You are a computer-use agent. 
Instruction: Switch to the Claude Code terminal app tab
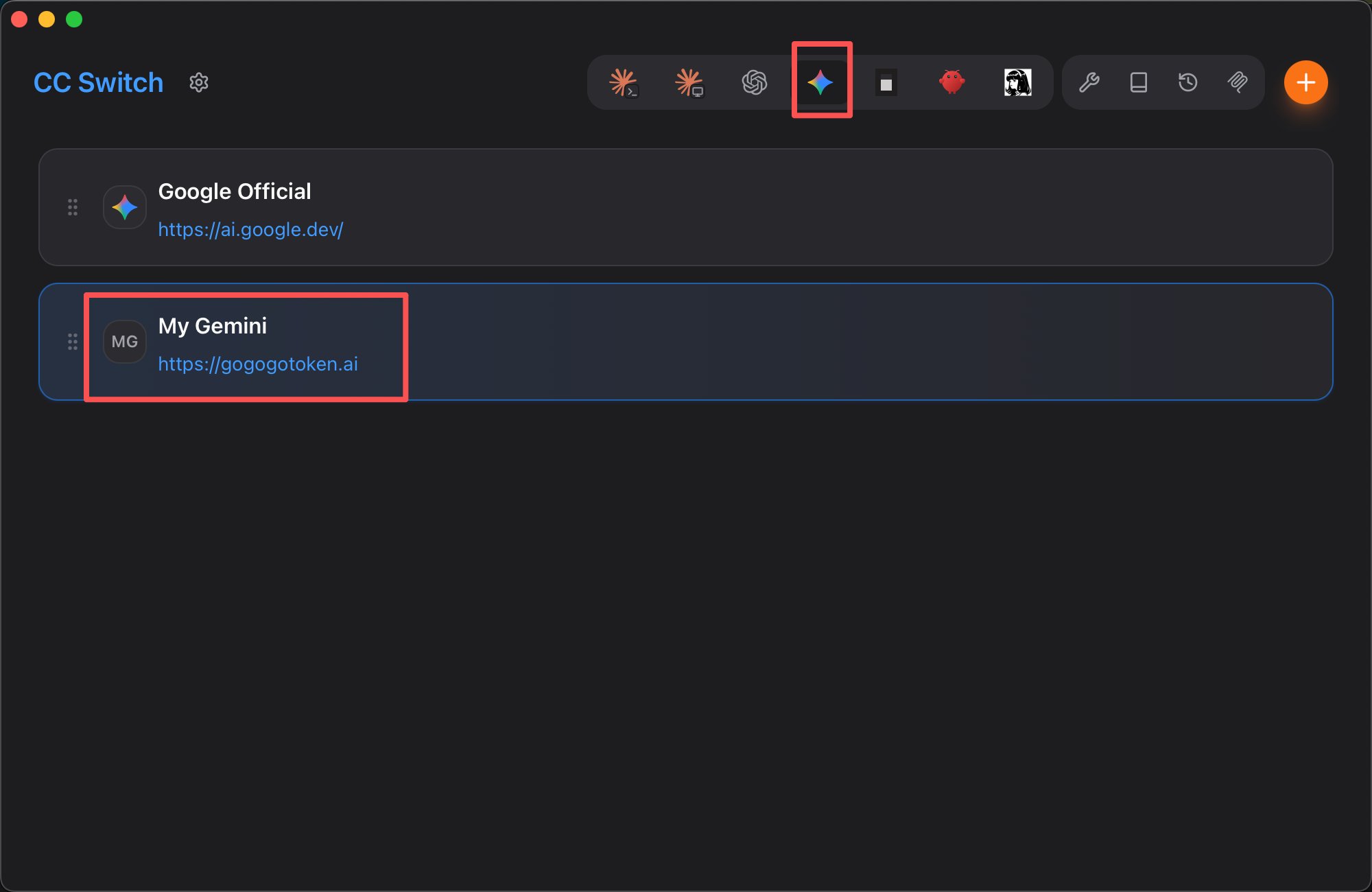624,83
